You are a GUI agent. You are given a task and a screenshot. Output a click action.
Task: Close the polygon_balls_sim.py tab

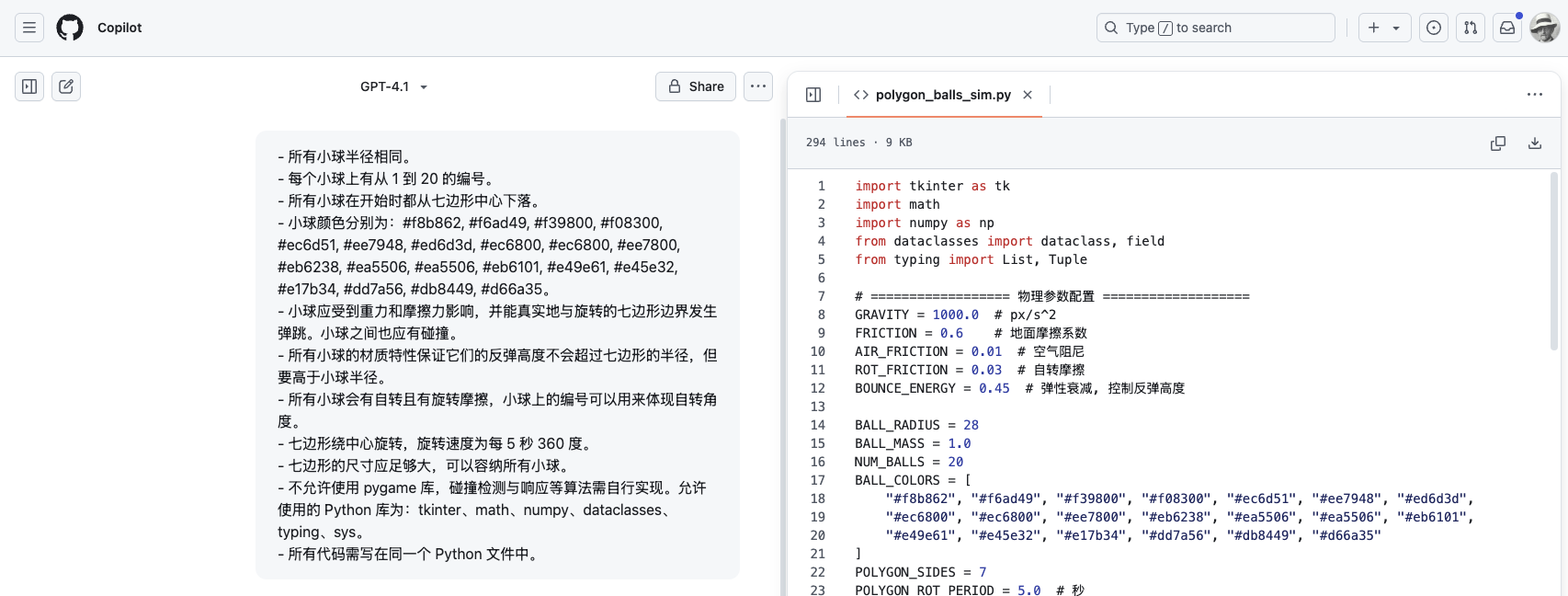(1028, 95)
